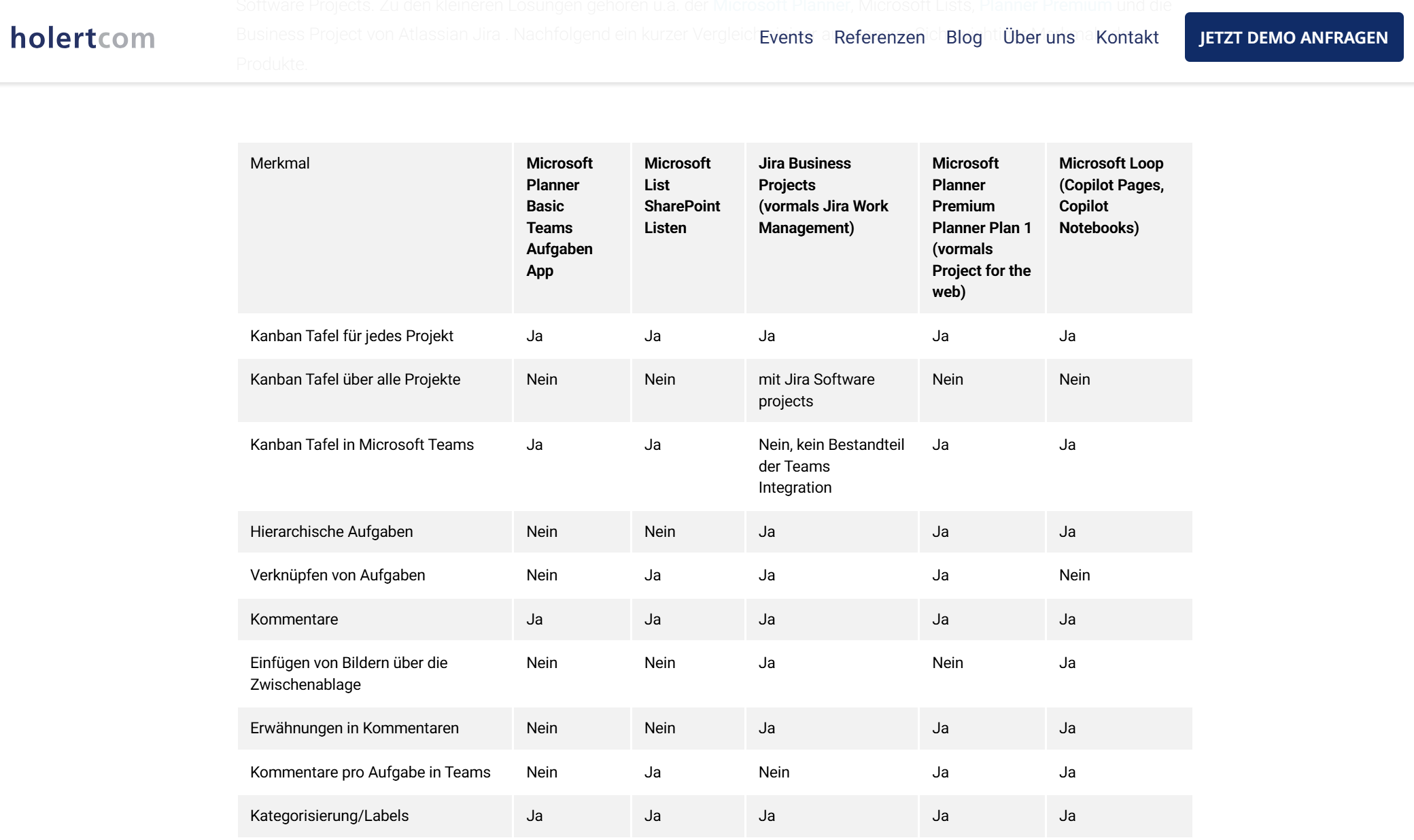The image size is (1414, 840).
Task: Open the Events navigation link
Action: pos(786,37)
